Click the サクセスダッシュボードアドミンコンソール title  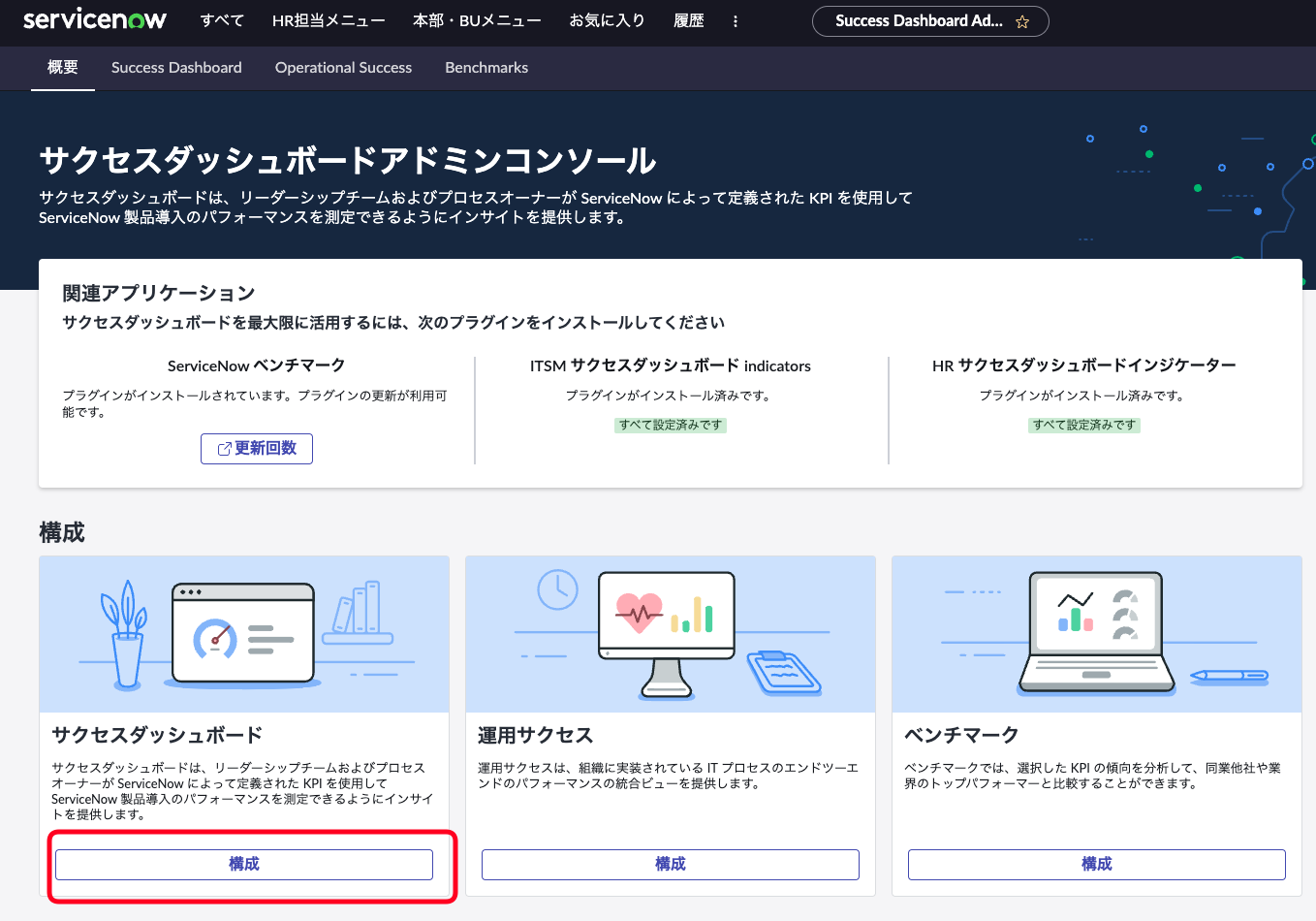click(x=348, y=160)
